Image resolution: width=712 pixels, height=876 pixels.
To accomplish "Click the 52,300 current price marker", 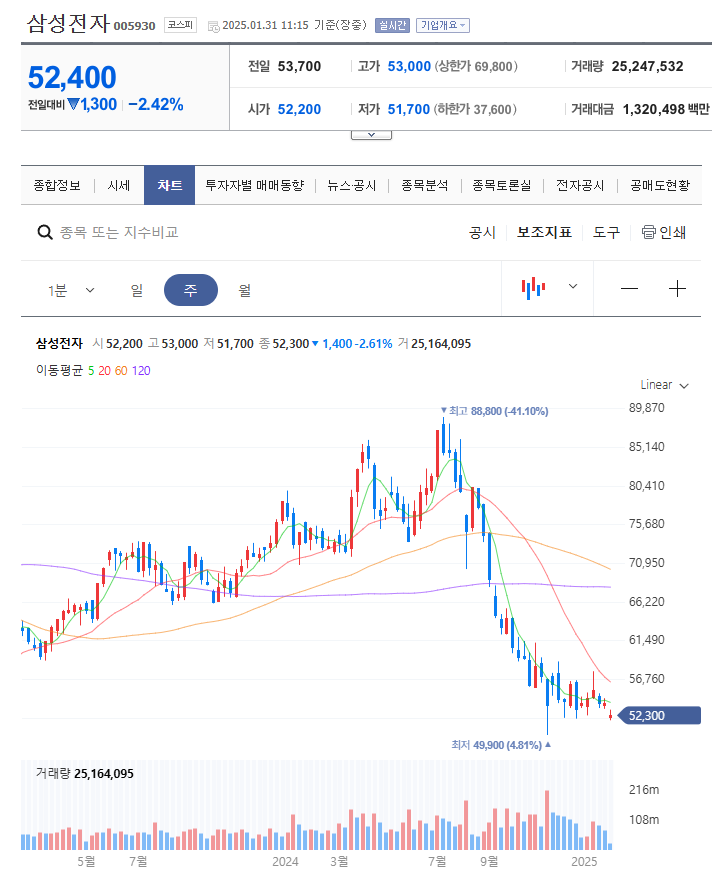I will [x=659, y=716].
